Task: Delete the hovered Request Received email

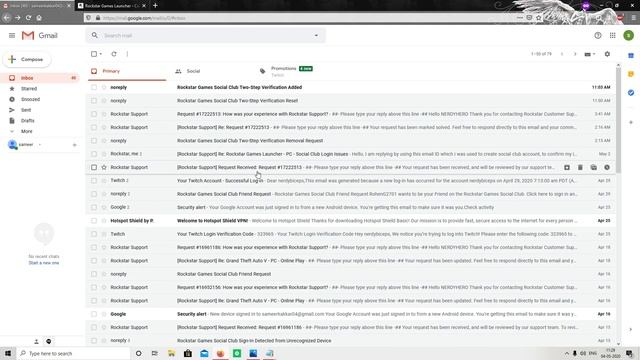Action: 580,167
